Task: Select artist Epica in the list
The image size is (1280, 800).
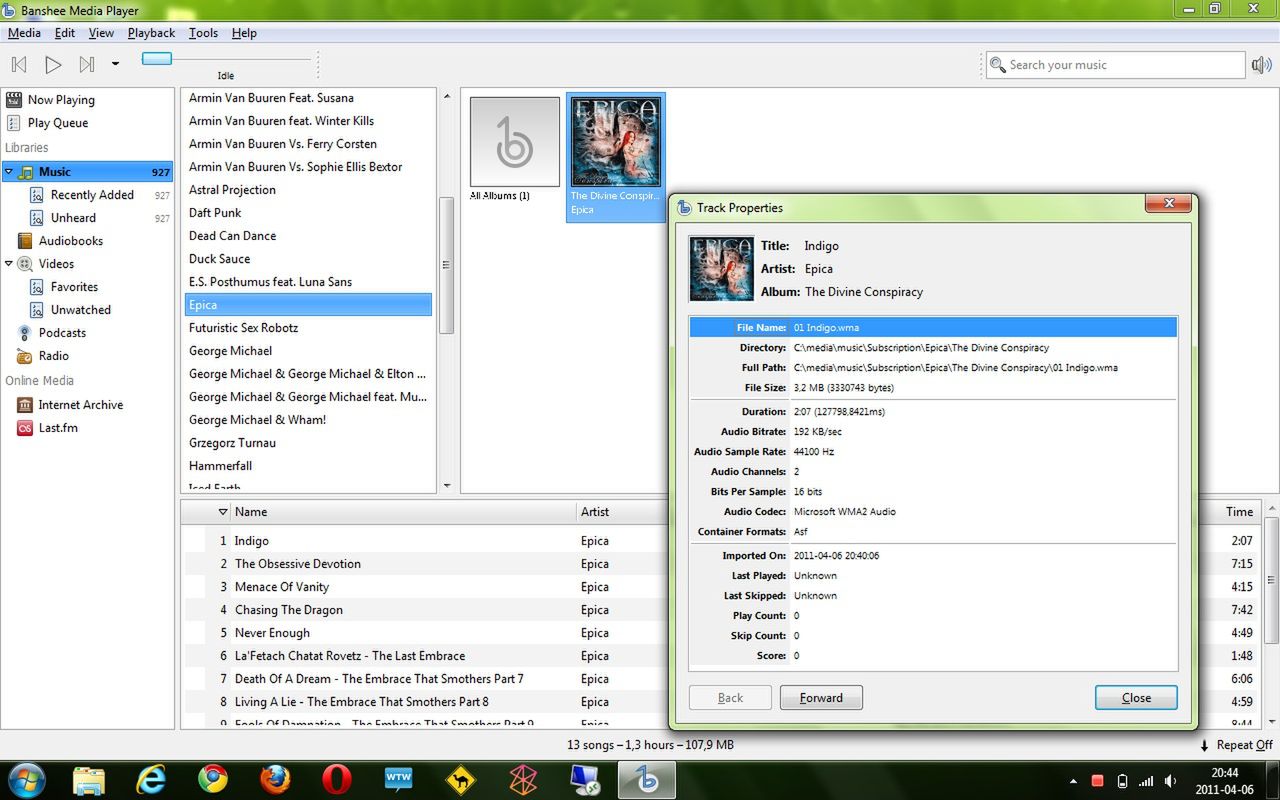Action: click(309, 305)
